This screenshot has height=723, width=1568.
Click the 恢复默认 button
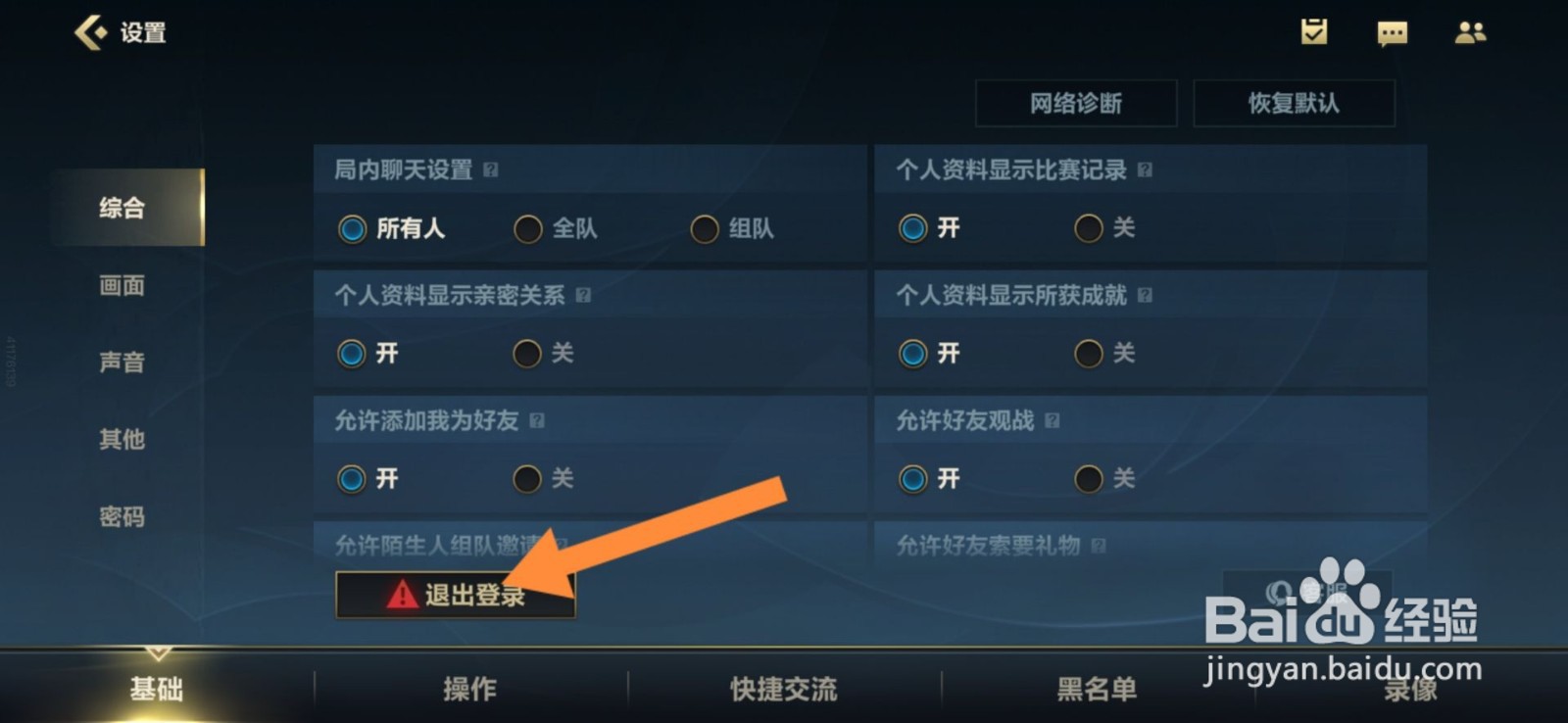pyautogui.click(x=1294, y=103)
